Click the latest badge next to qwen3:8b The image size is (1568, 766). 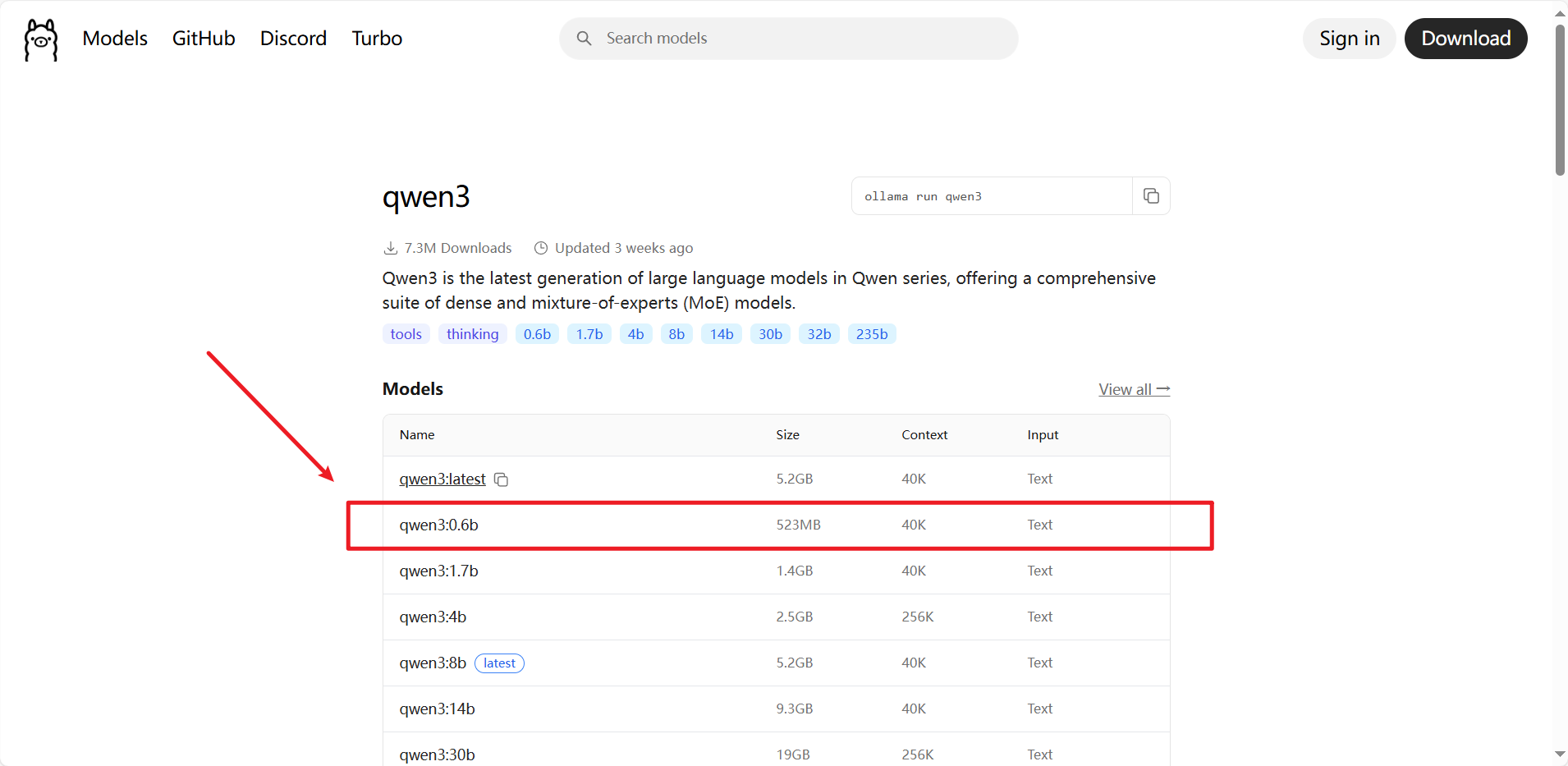pos(499,663)
